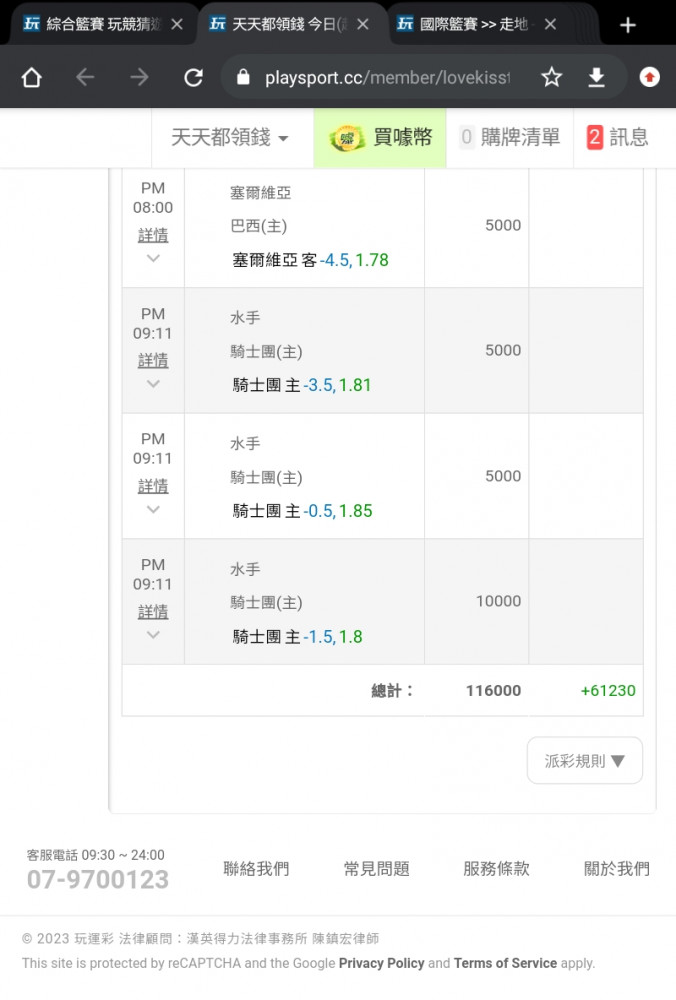Open the 常見問題 footer link
Image resolution: width=676 pixels, height=1000 pixels.
(376, 868)
